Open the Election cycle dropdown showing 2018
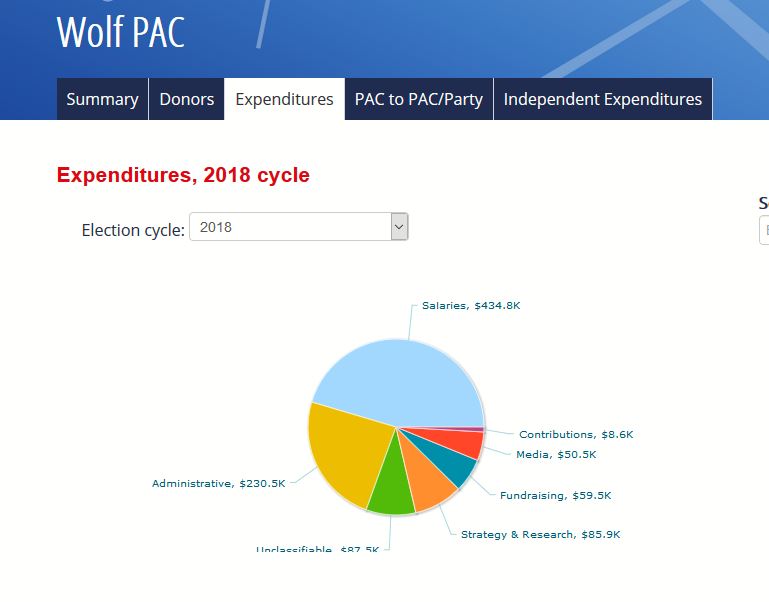The image size is (769, 602). (299, 227)
